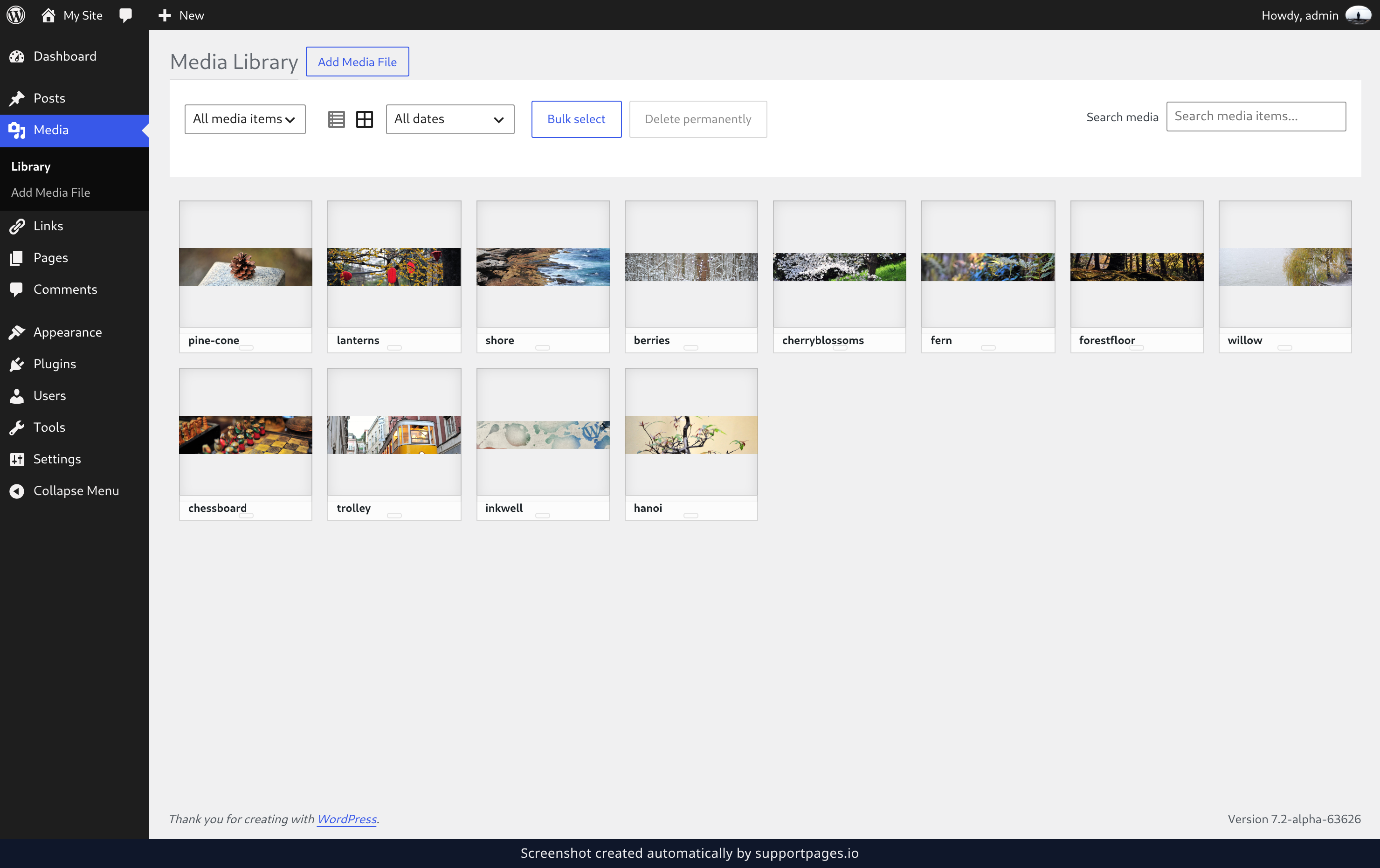Focus the Search media items field
This screenshot has width=1380, height=868.
(x=1256, y=116)
